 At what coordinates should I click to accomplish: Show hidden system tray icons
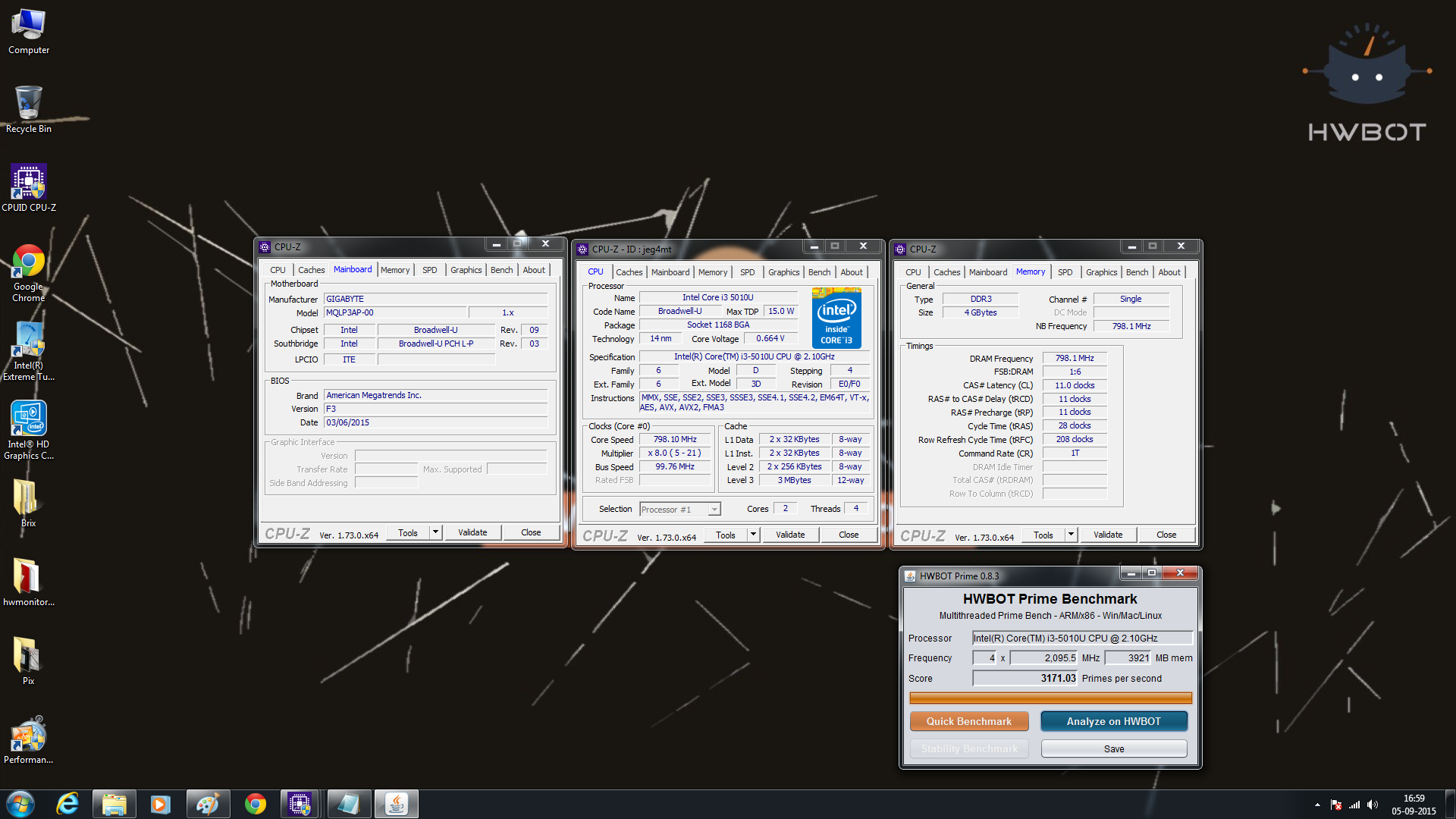pyautogui.click(x=1317, y=805)
